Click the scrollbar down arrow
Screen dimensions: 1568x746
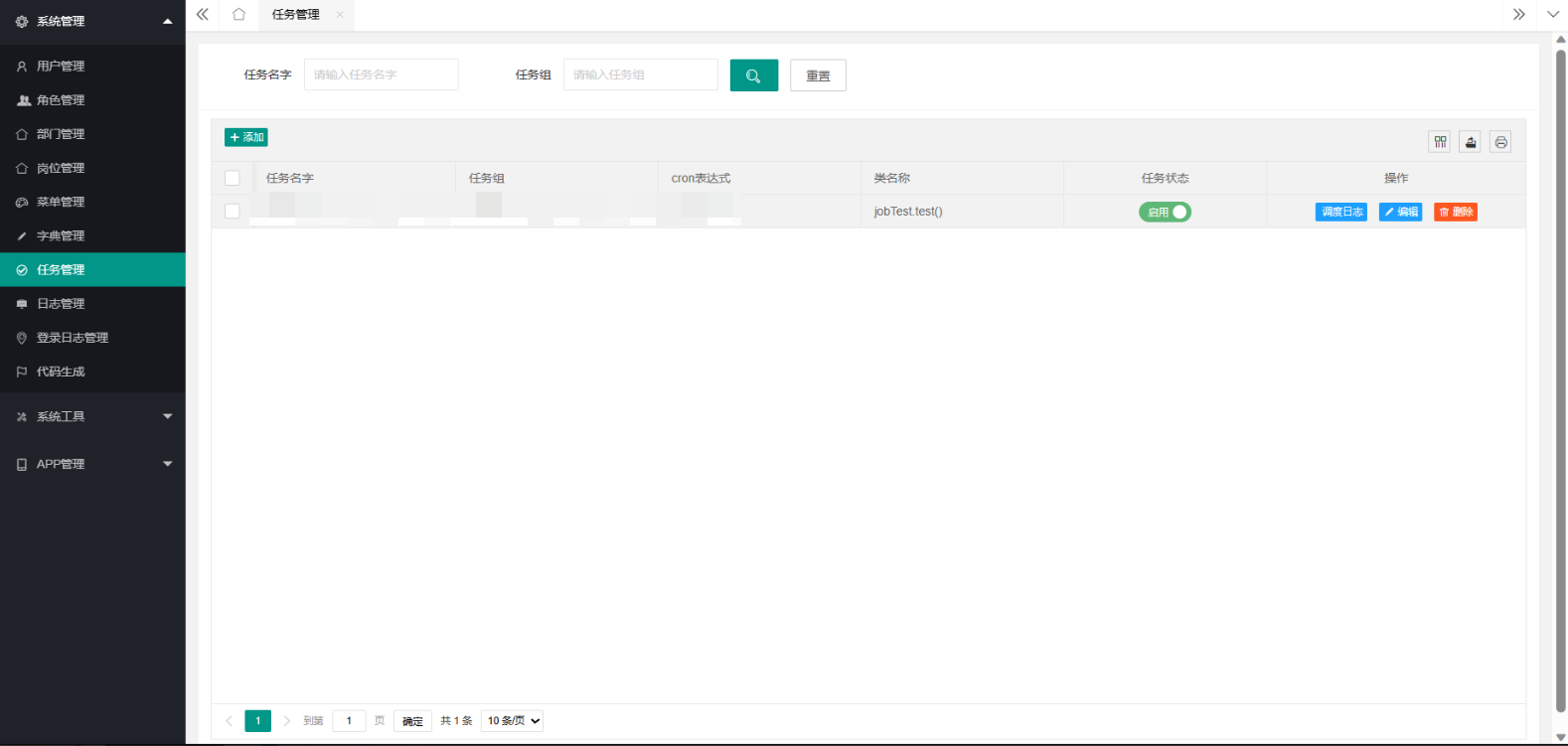[1560, 737]
